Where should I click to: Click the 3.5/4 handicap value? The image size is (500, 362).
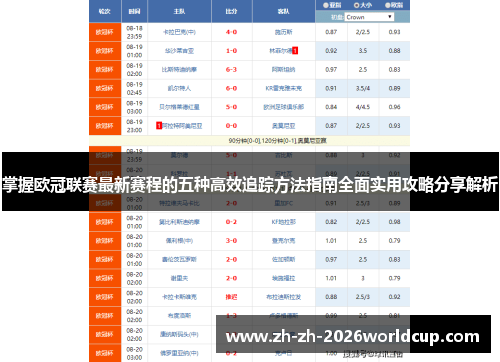(x=363, y=88)
